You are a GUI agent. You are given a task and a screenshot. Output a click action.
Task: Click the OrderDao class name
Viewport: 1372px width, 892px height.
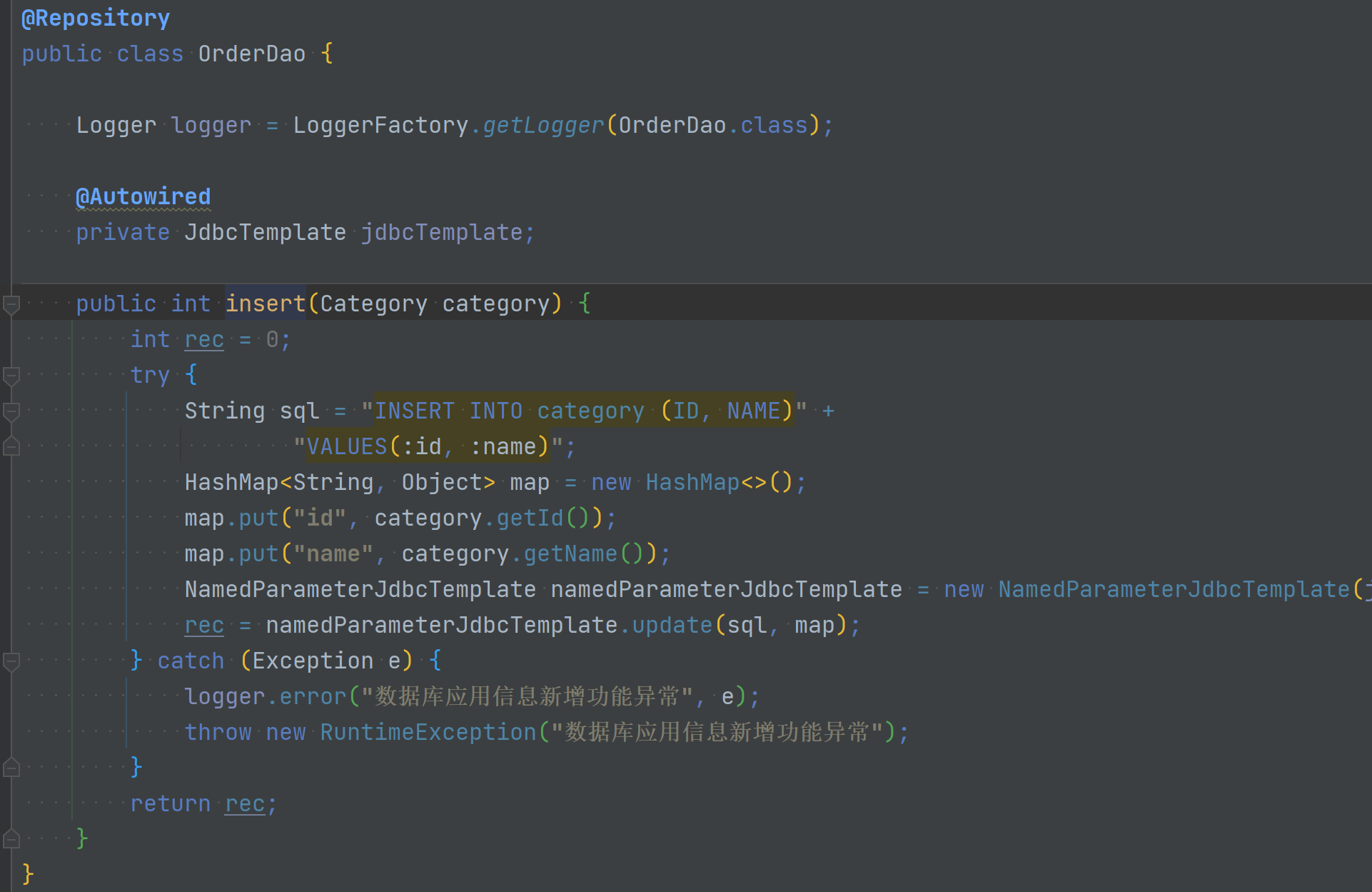[251, 54]
